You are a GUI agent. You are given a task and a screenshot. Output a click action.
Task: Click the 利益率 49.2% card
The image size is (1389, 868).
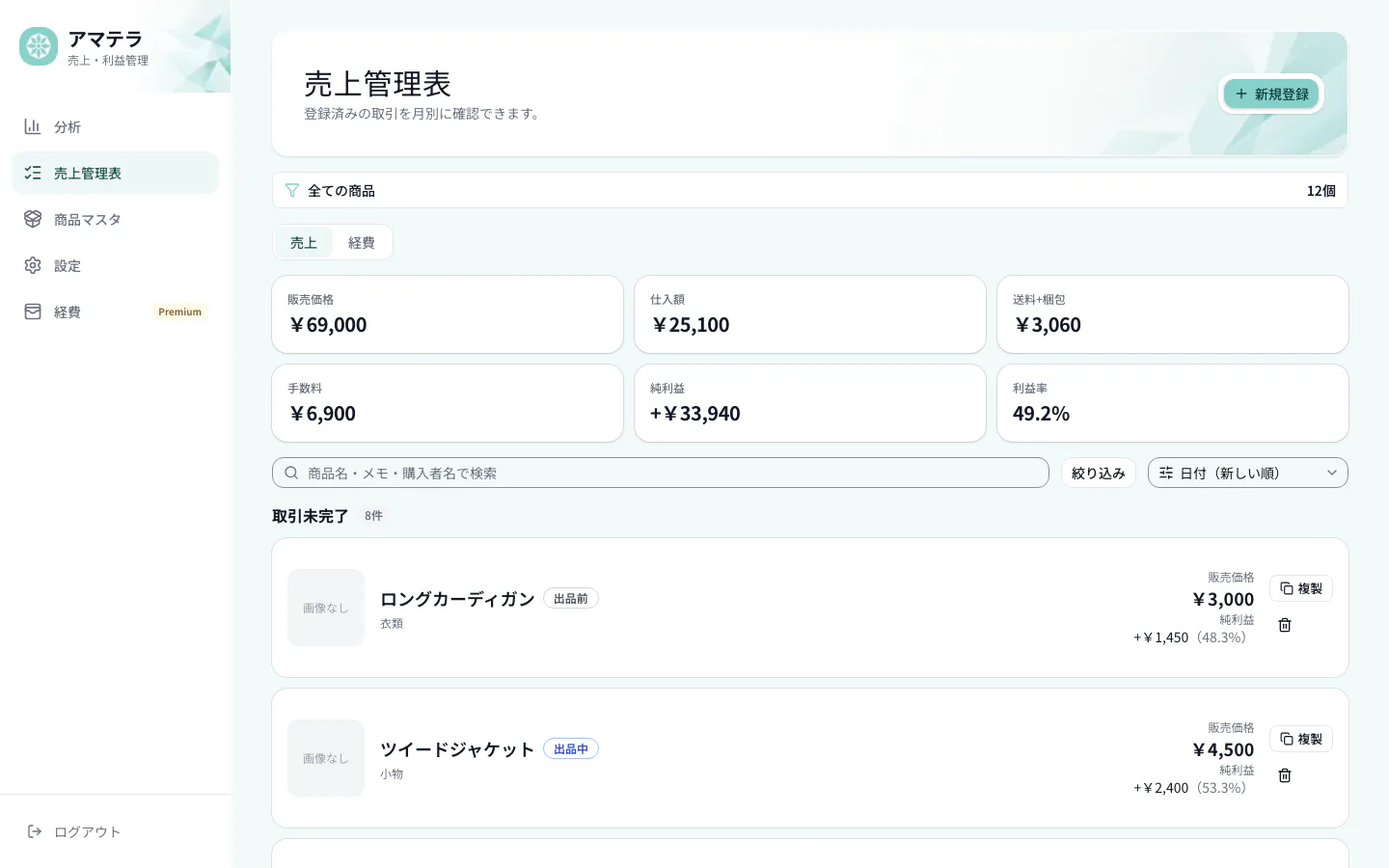tap(1173, 403)
